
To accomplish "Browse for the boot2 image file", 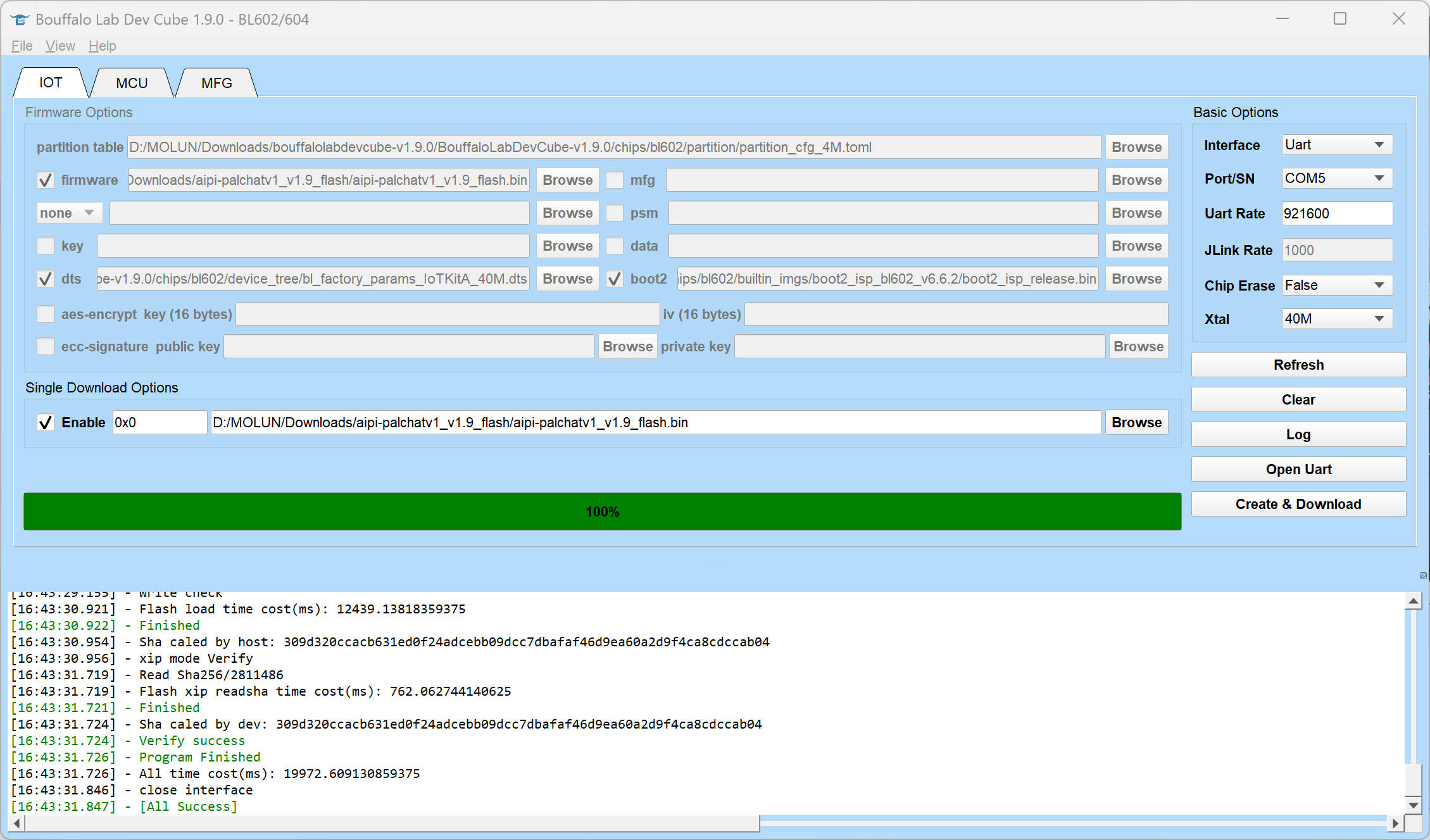I will click(x=1136, y=279).
